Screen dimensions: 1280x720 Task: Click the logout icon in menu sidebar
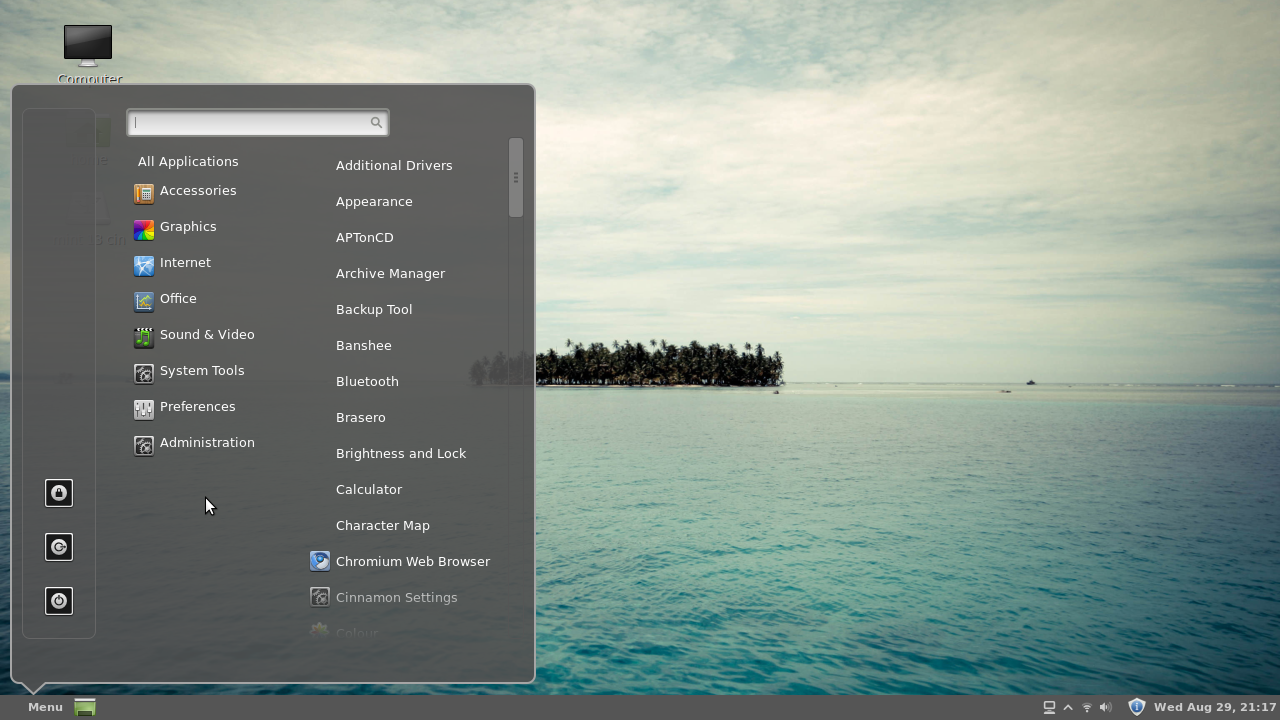pyautogui.click(x=59, y=547)
